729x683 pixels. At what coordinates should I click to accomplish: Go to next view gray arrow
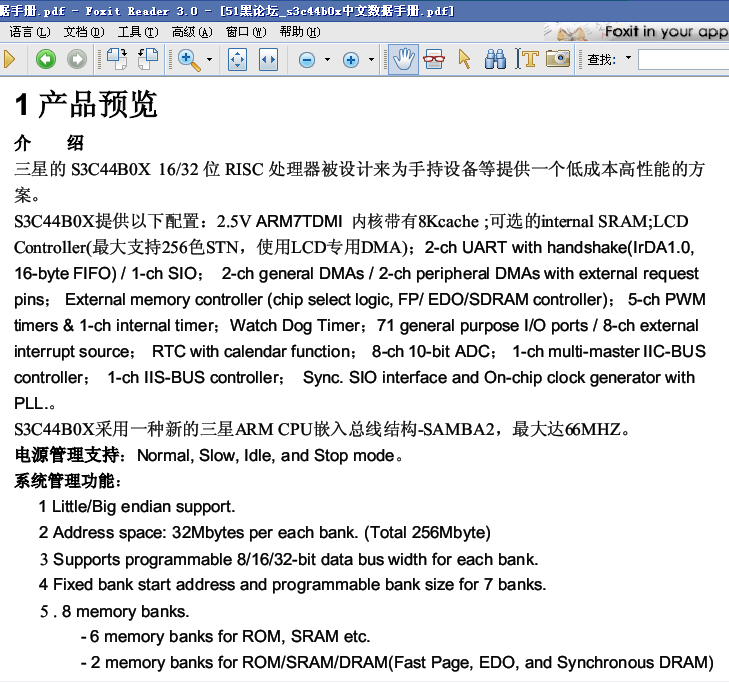click(77, 60)
